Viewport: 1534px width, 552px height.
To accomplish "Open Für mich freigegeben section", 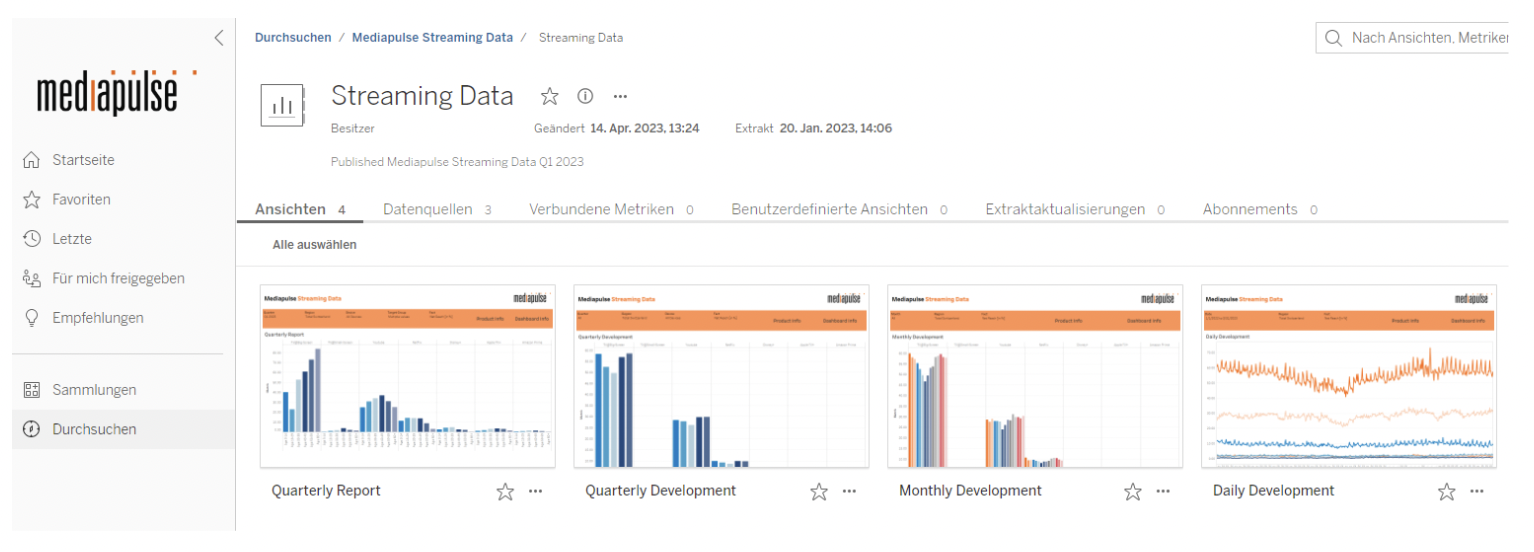I will [x=118, y=279].
